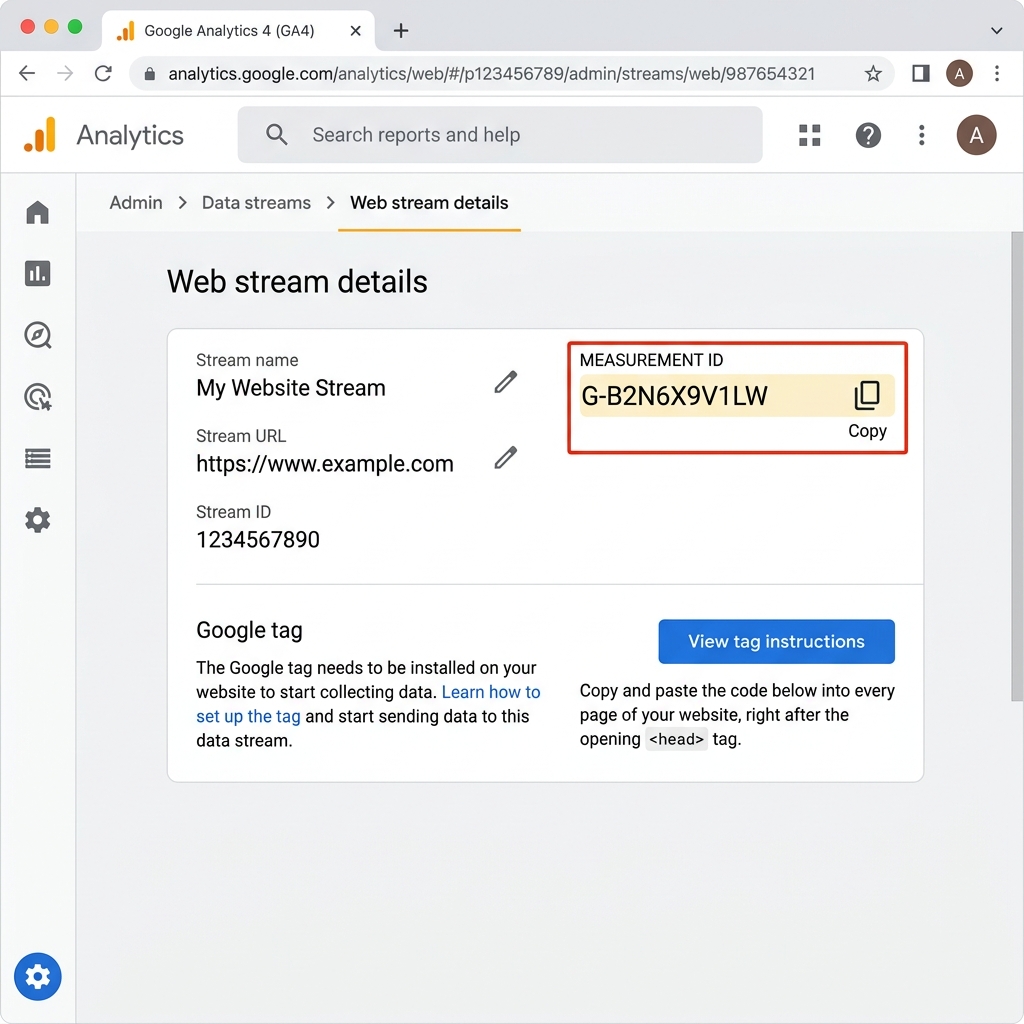The image size is (1024, 1024).
Task: Open the Analytics vertical dots menu
Action: click(x=921, y=135)
